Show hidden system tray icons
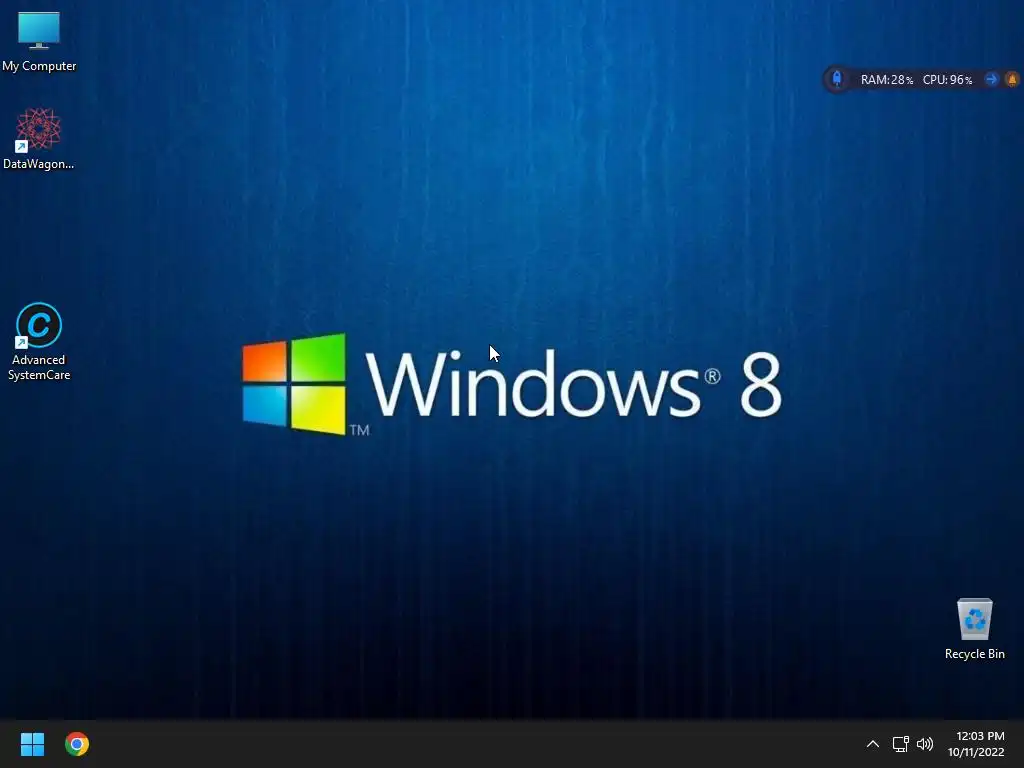This screenshot has height=768, width=1024. point(872,744)
